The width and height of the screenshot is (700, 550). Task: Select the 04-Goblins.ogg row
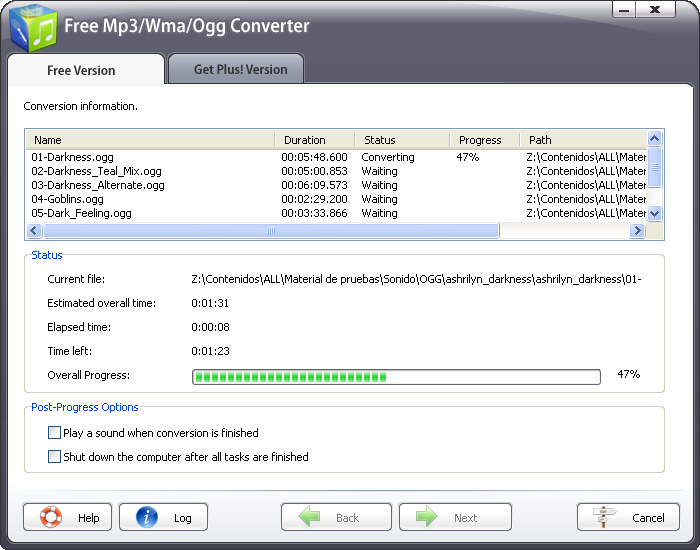point(337,199)
